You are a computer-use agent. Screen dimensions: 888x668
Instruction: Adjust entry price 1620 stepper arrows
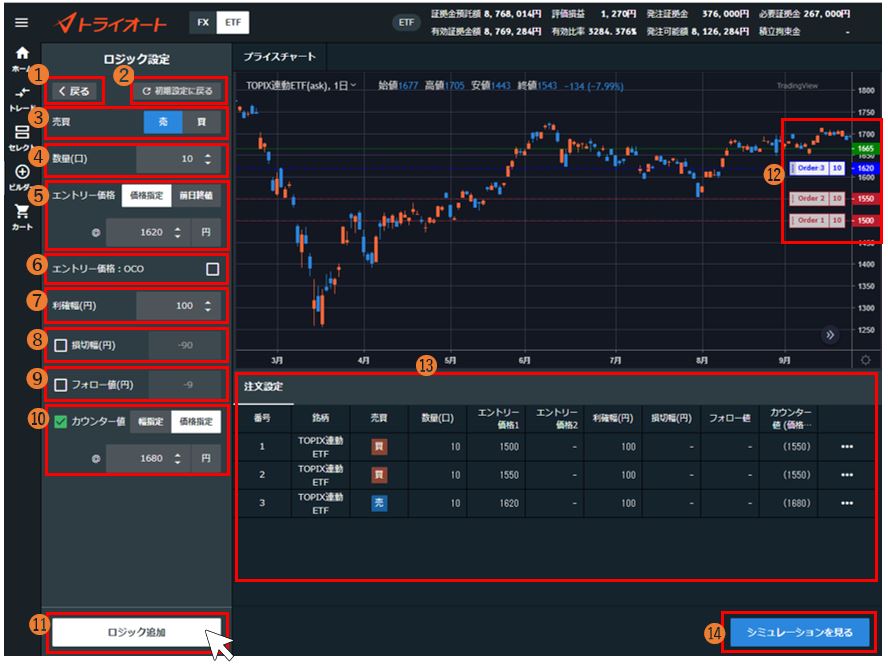[178, 233]
